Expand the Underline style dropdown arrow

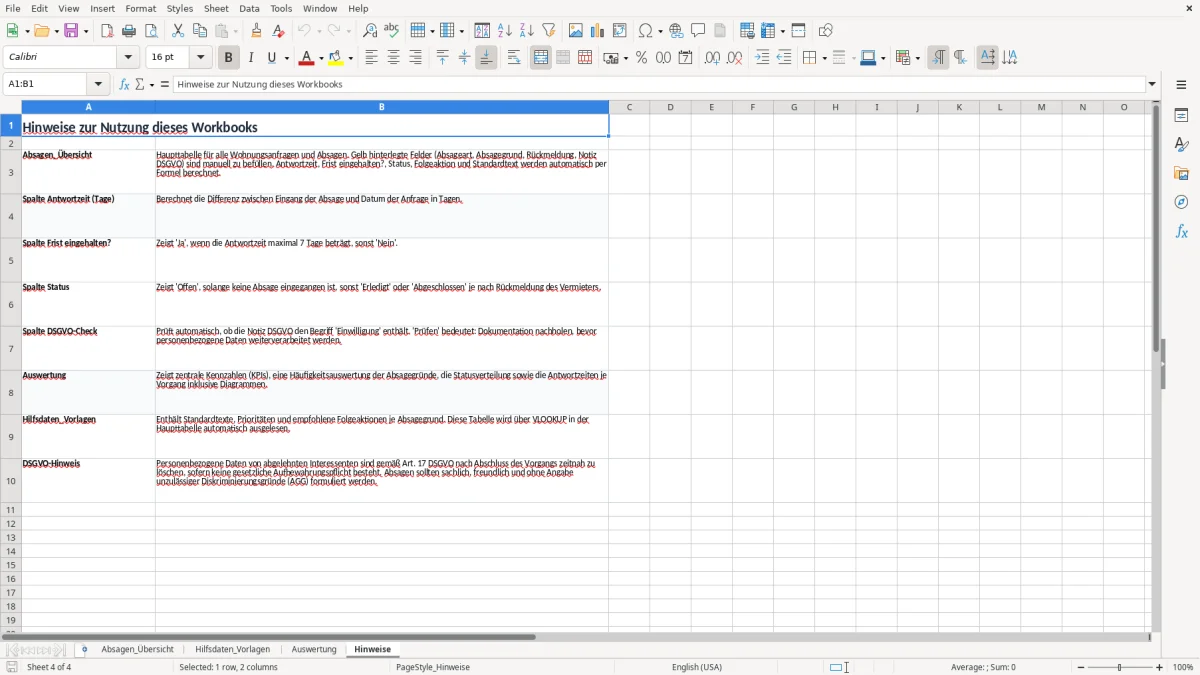(x=286, y=58)
